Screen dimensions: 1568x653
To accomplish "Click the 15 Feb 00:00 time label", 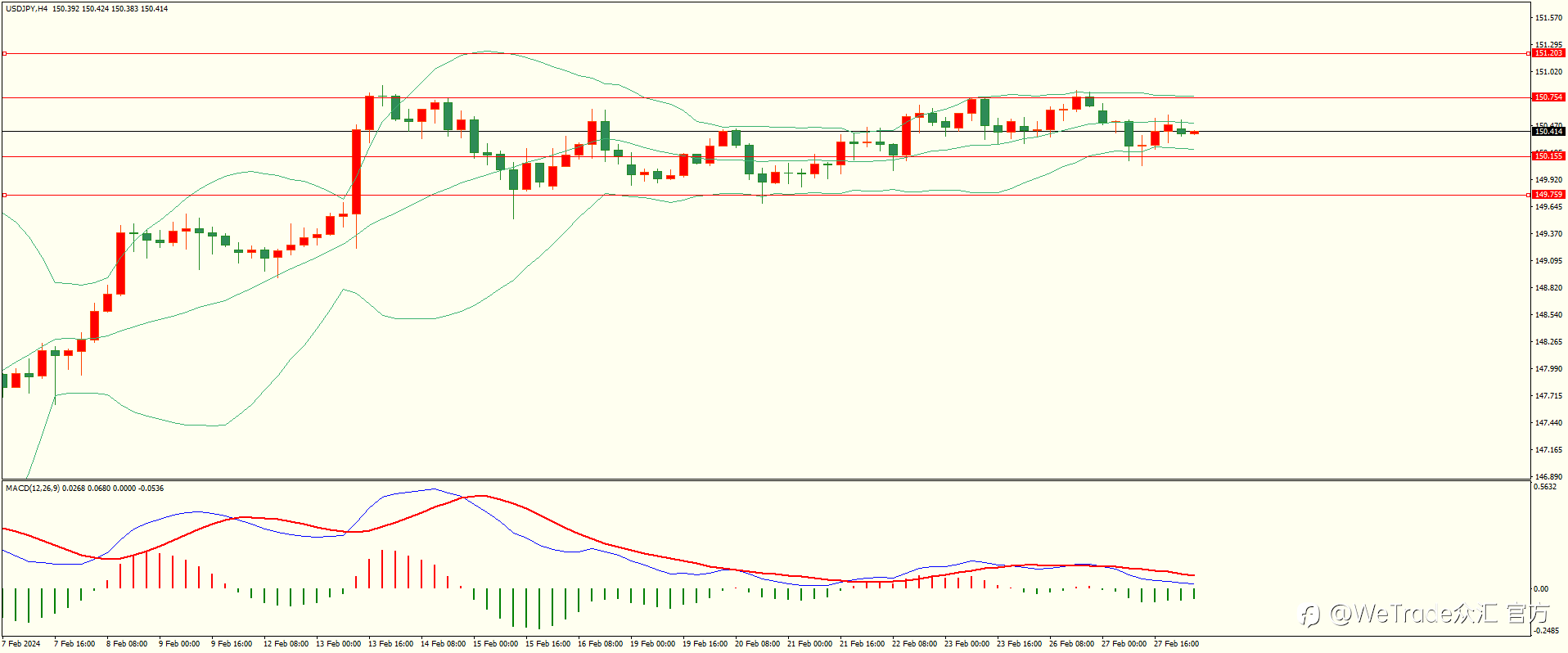I will pos(495,644).
